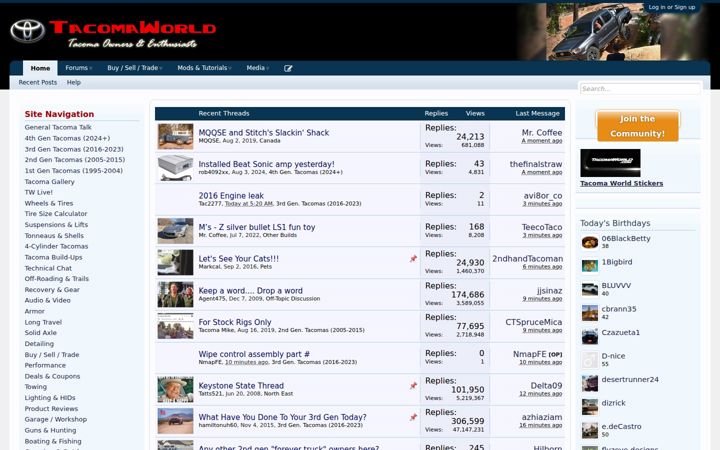Click the Toyota logo icon in the header

point(28,31)
